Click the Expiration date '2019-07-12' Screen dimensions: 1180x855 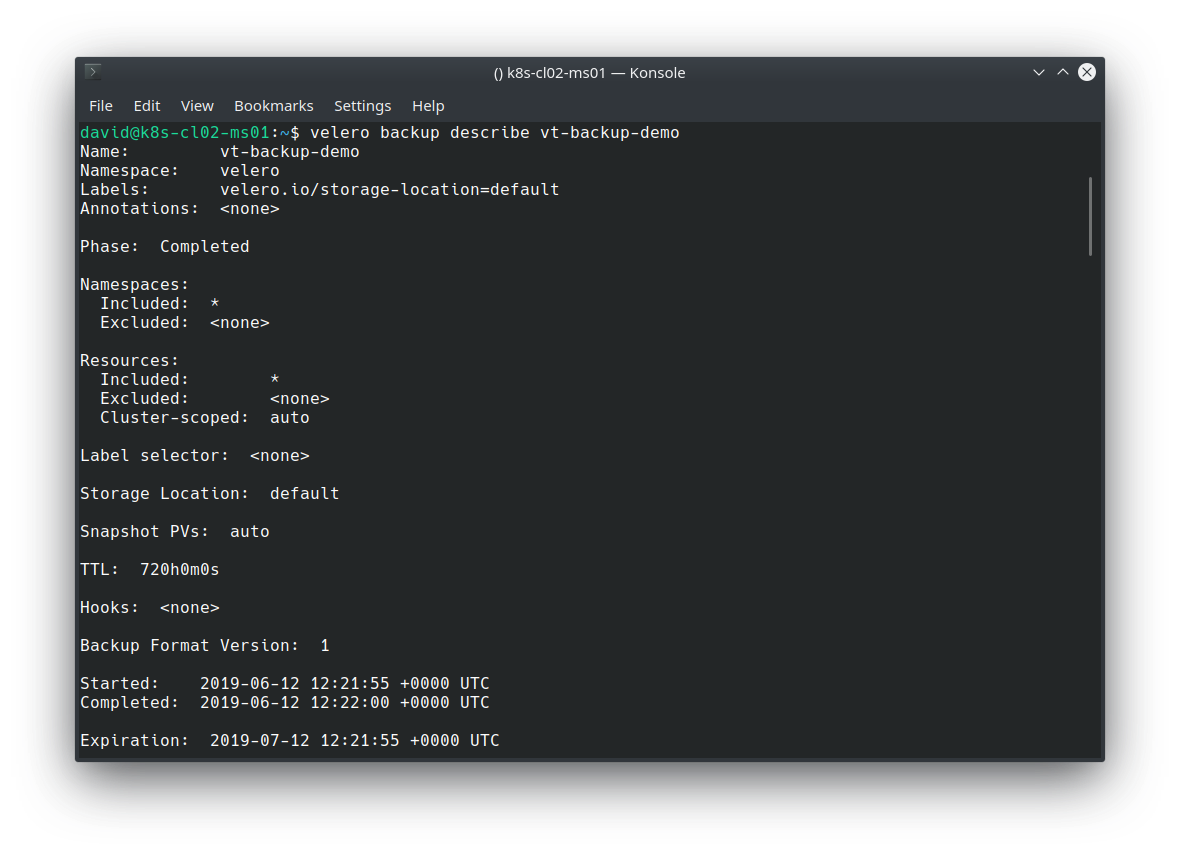pos(260,741)
